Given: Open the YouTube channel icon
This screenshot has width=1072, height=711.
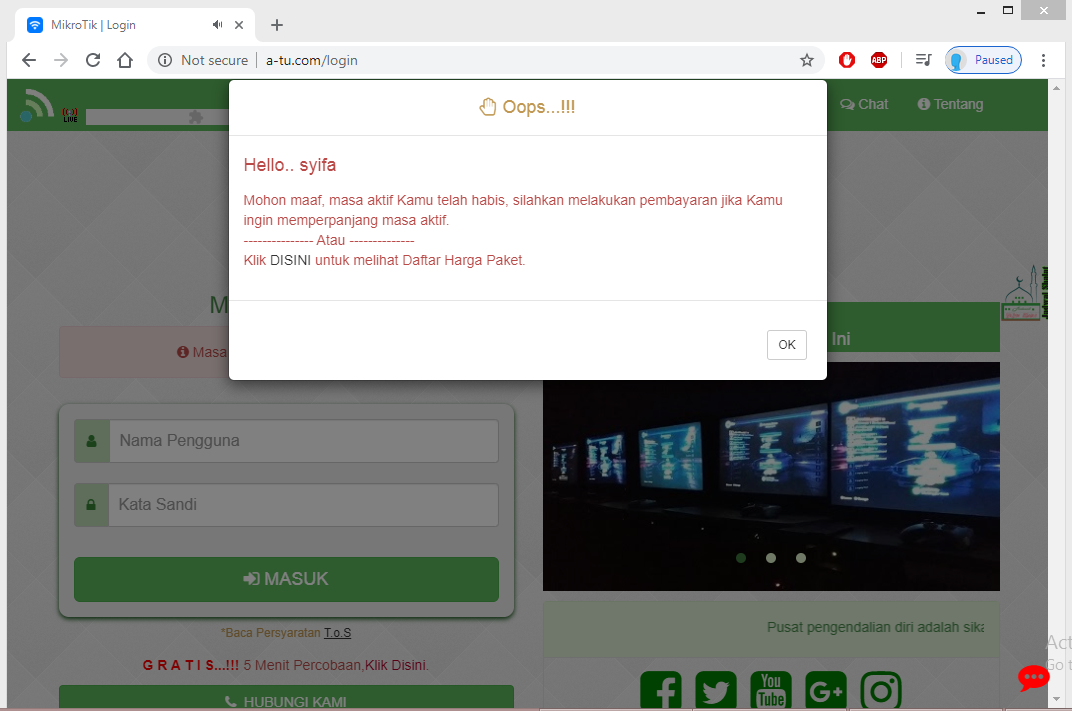Looking at the screenshot, I should pos(770,690).
